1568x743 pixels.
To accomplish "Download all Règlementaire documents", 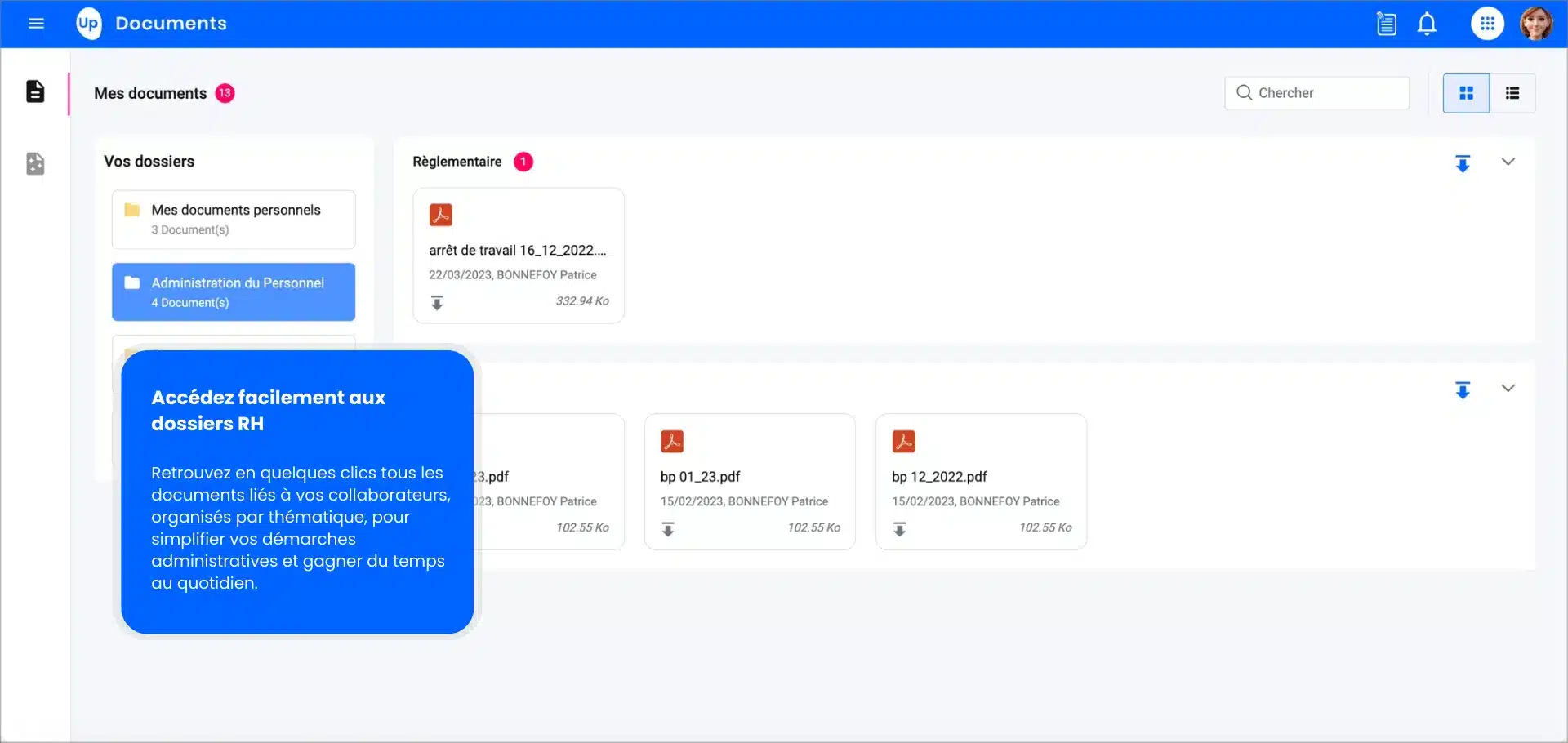I will pos(1463,164).
